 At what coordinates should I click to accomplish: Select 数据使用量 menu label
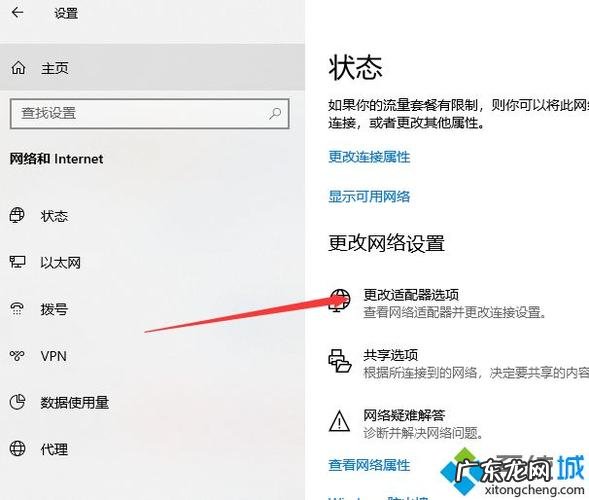point(75,403)
